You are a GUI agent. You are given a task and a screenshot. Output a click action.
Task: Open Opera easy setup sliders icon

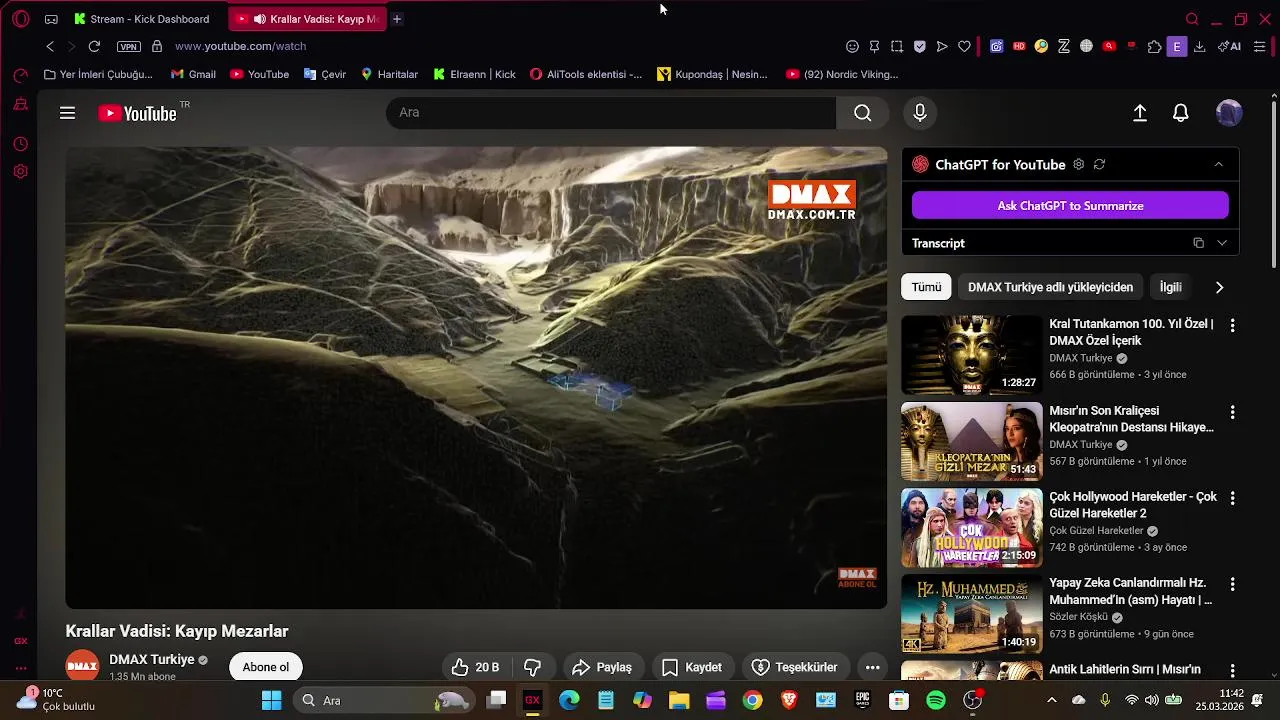[x=1259, y=46]
